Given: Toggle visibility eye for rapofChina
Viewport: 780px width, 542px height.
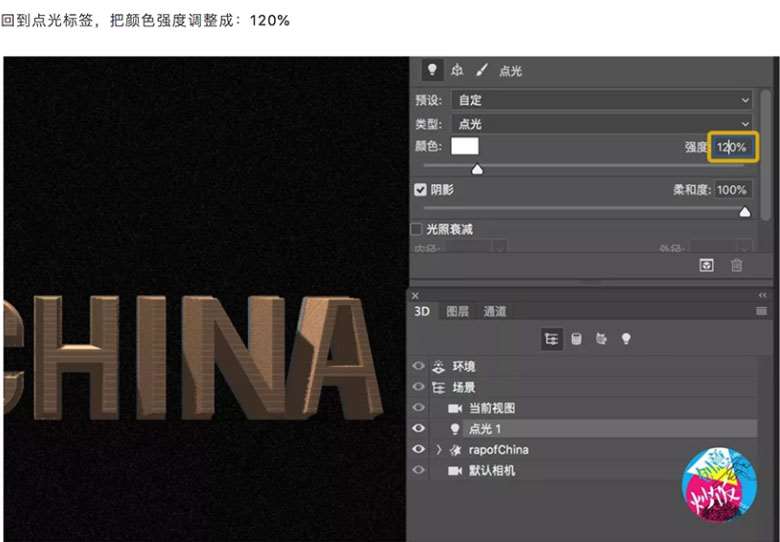Looking at the screenshot, I should pyautogui.click(x=418, y=449).
